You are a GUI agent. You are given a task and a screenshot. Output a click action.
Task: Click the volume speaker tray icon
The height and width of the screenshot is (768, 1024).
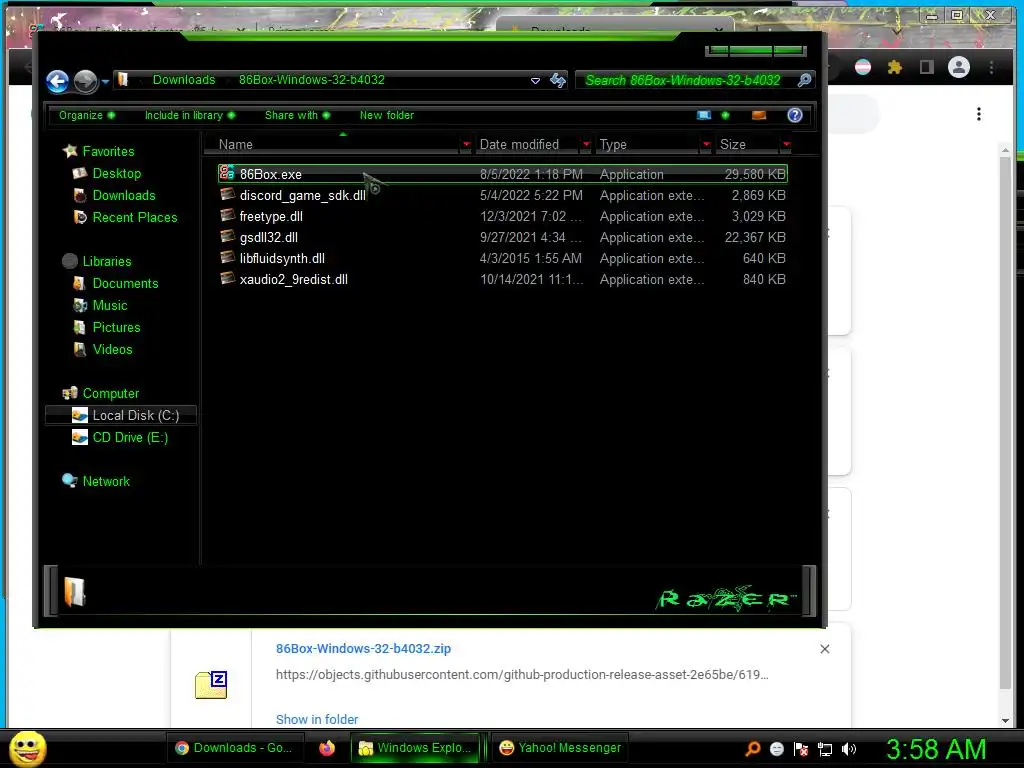pos(849,749)
